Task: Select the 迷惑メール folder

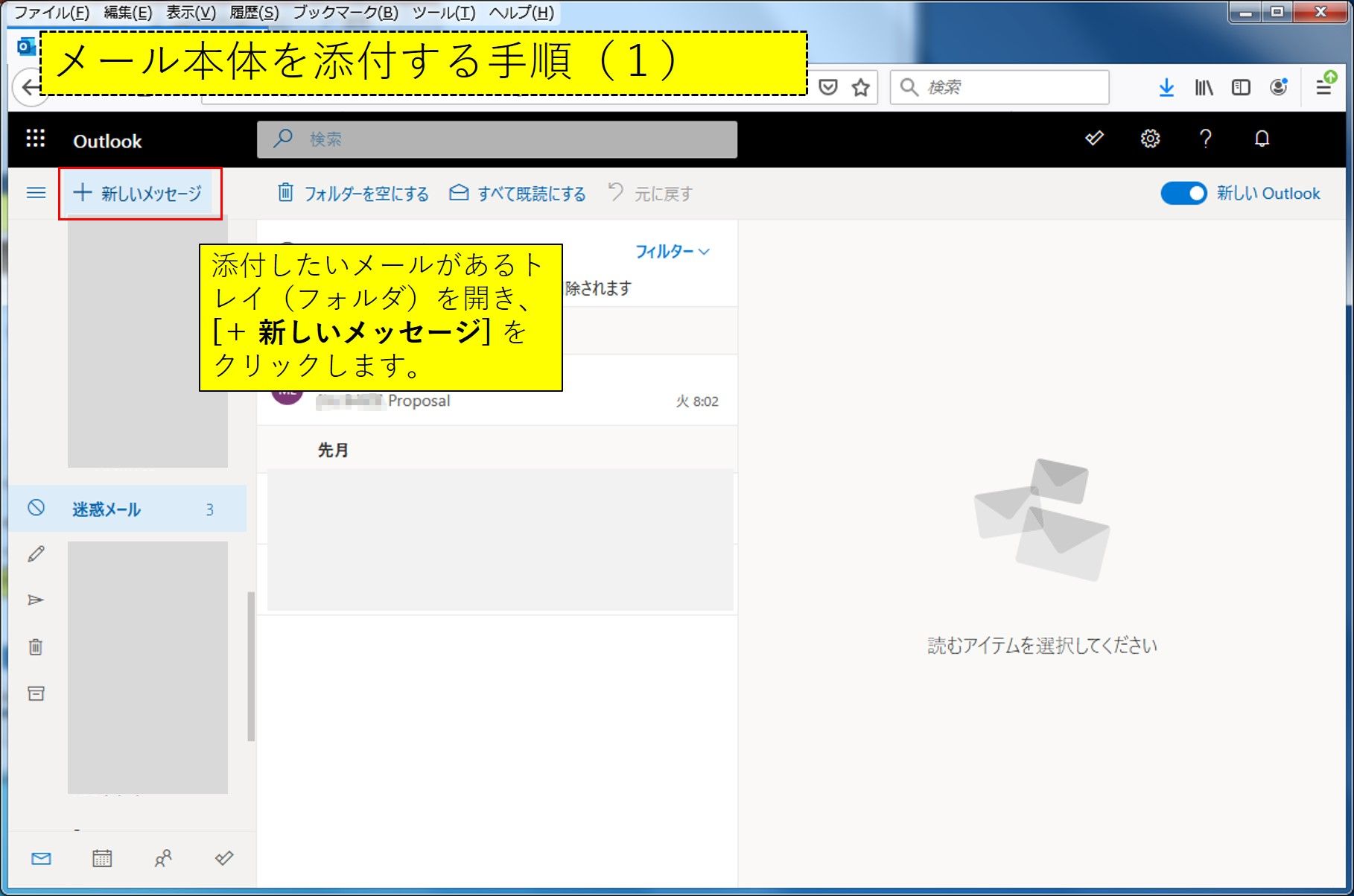Action: (x=127, y=509)
